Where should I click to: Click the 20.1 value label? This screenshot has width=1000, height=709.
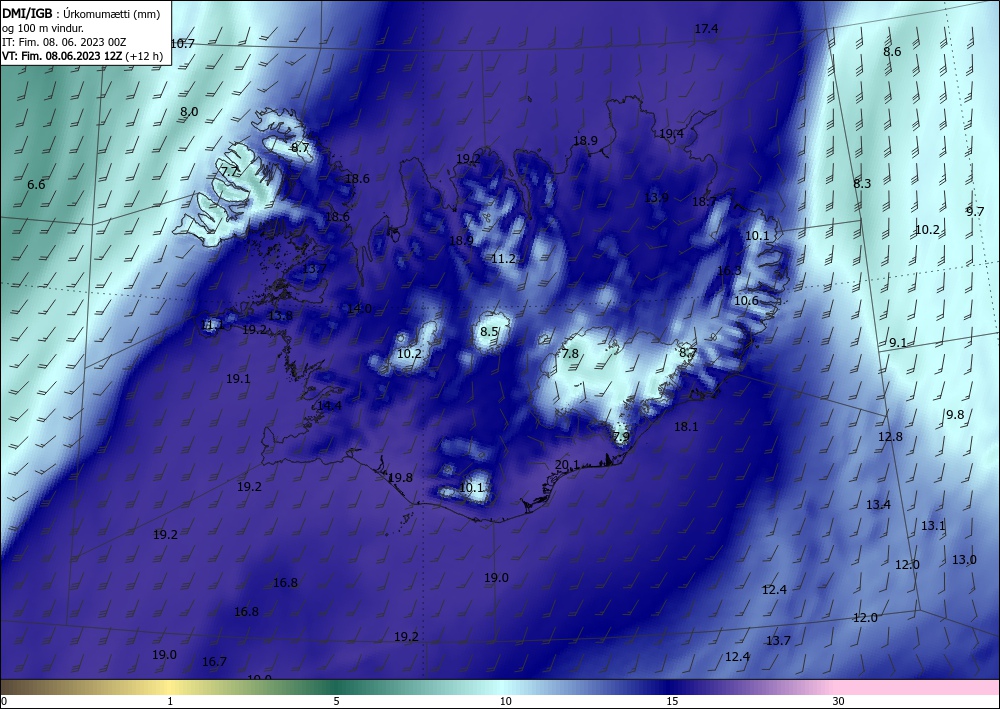567,465
